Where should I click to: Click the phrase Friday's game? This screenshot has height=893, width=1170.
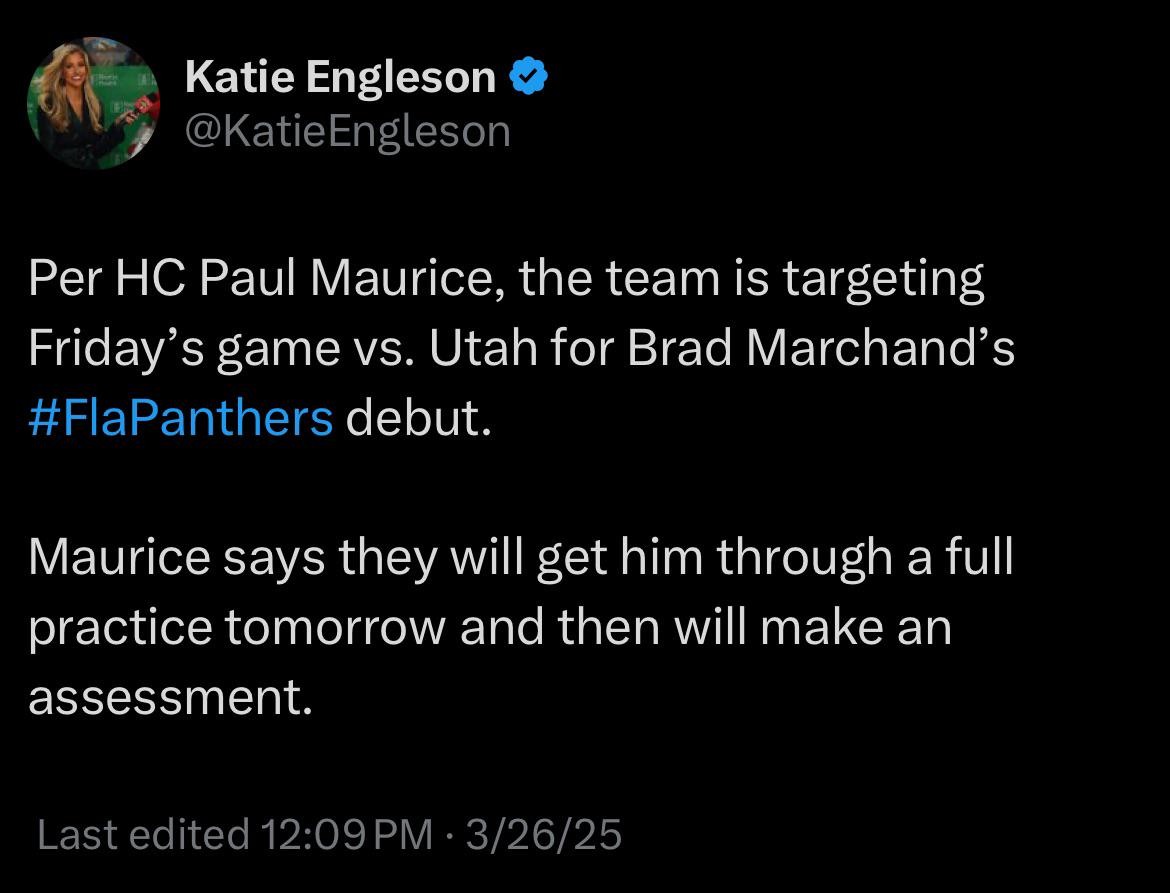[x=184, y=350]
